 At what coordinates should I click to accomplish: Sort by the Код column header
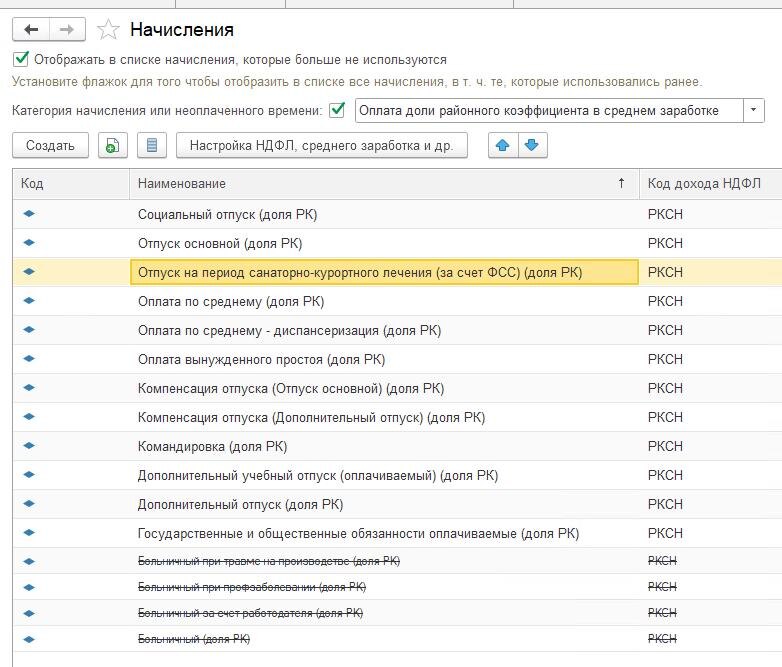pyautogui.click(x=71, y=184)
